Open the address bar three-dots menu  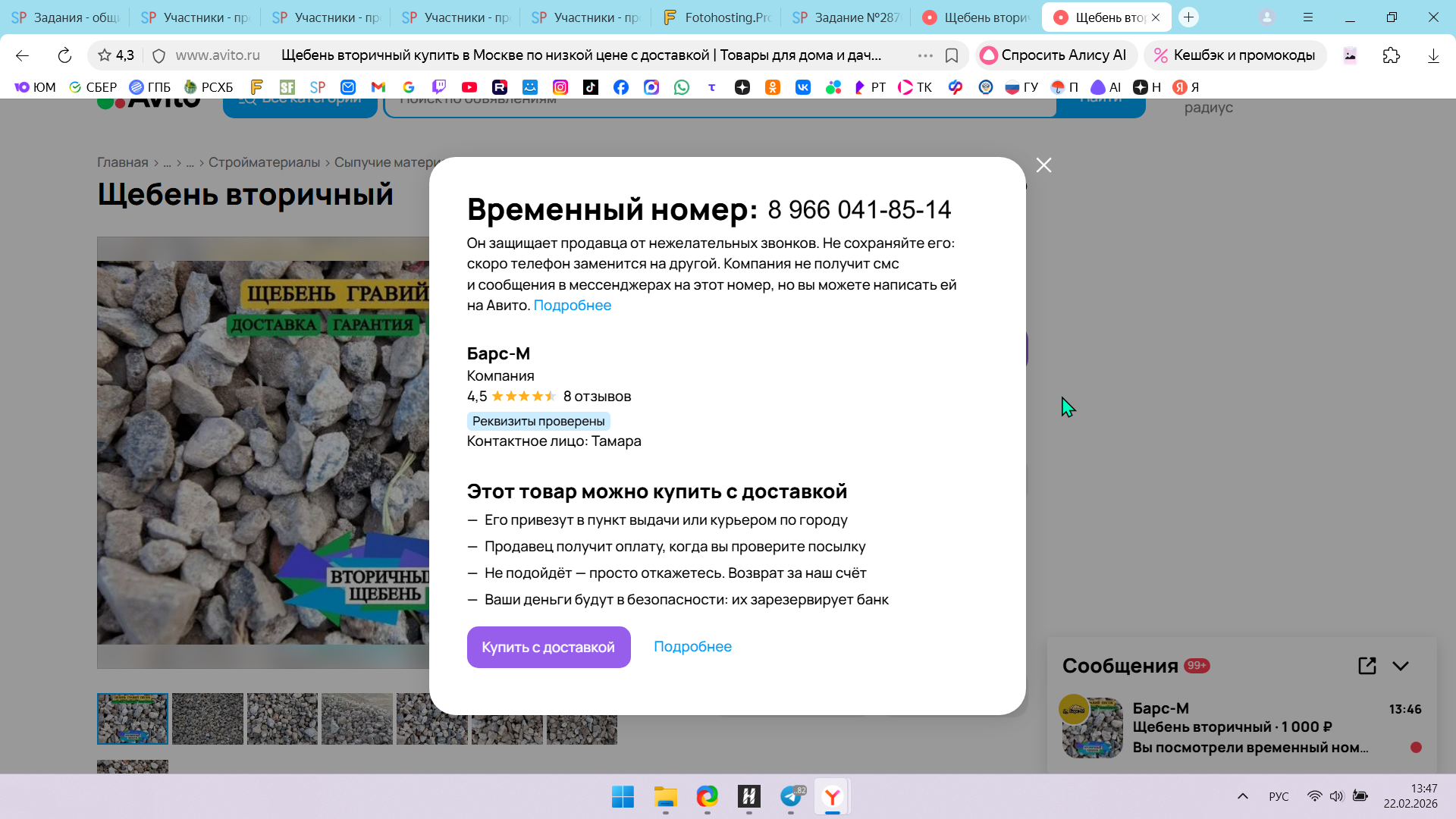(x=924, y=55)
